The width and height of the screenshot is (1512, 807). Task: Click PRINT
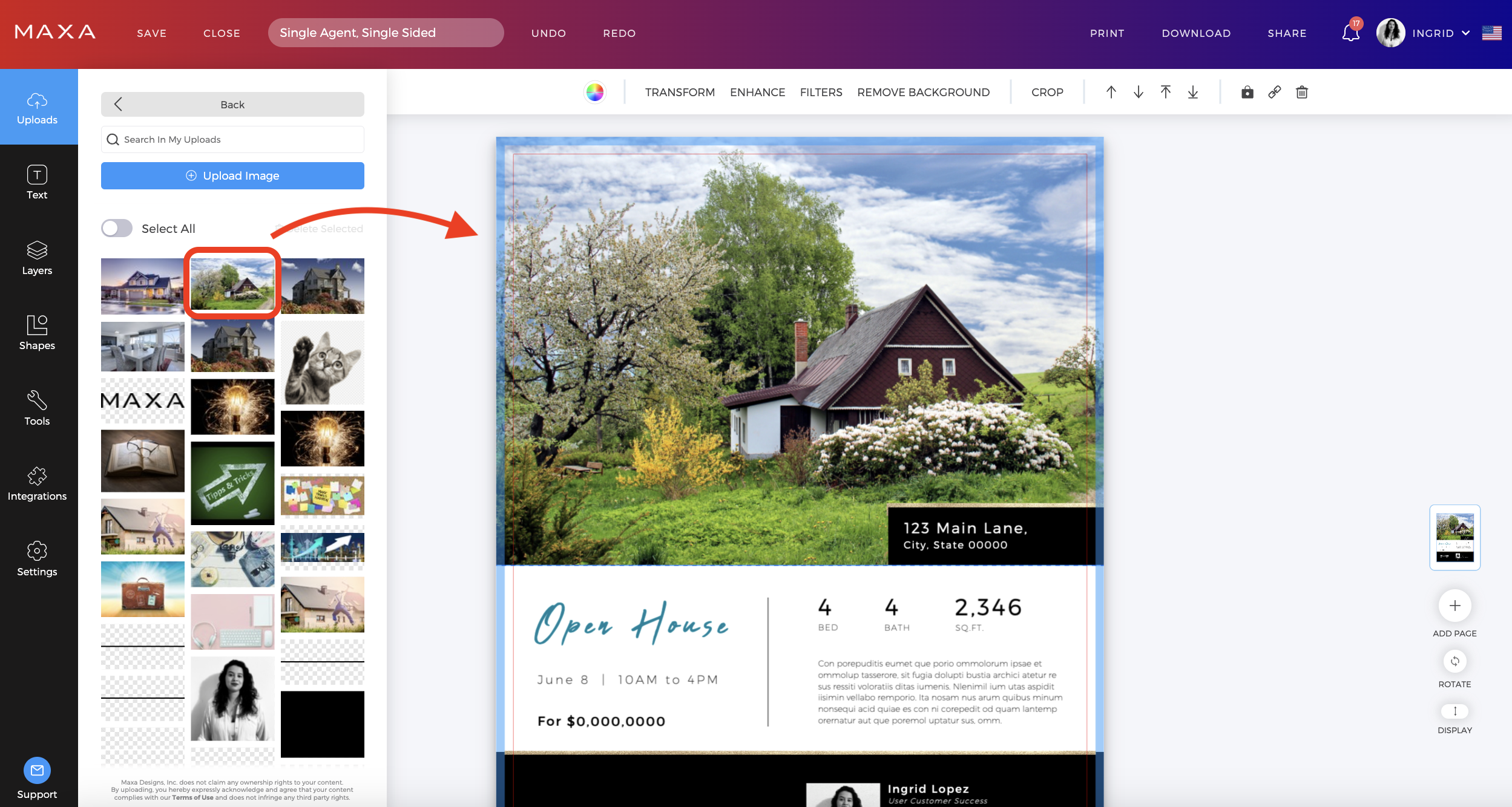(x=1108, y=33)
